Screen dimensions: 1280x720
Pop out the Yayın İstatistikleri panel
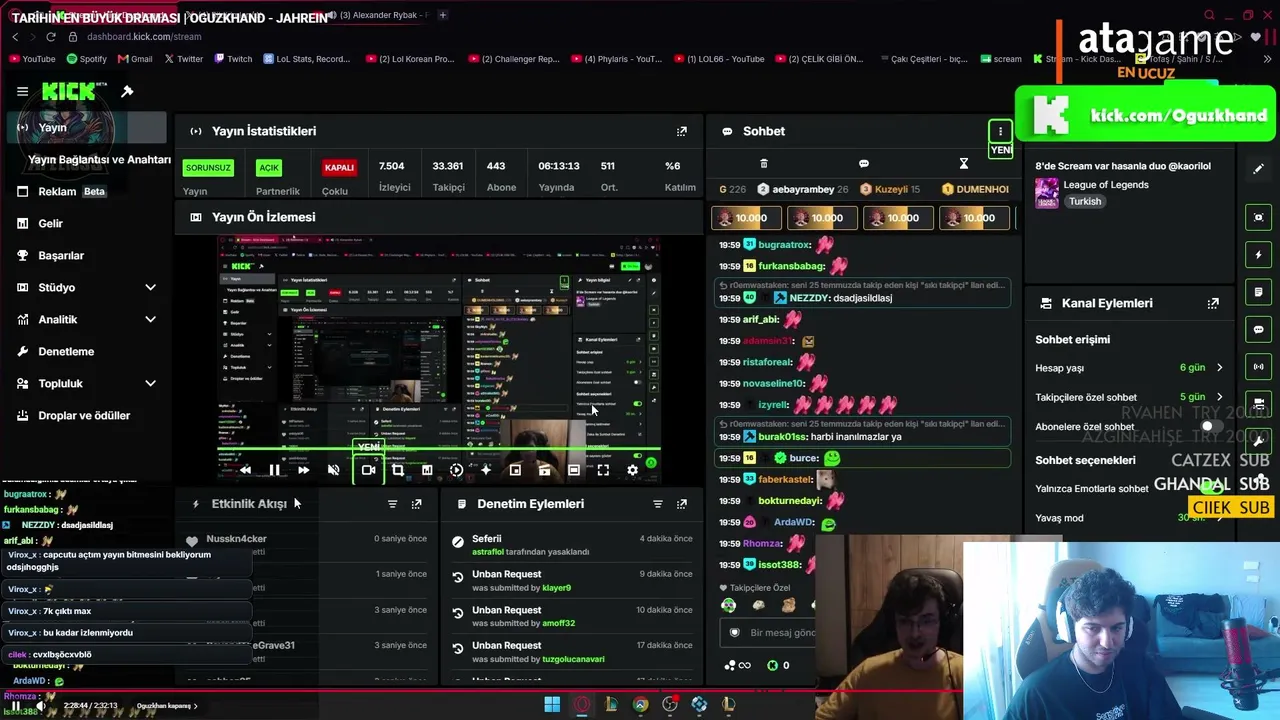click(682, 131)
